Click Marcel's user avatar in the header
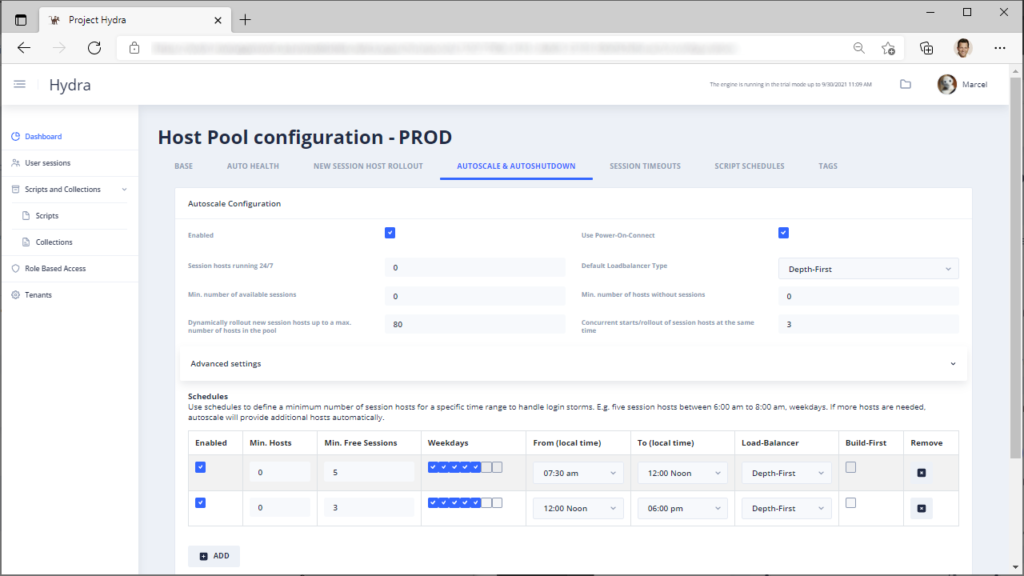This screenshot has height=576, width=1024. click(x=947, y=84)
